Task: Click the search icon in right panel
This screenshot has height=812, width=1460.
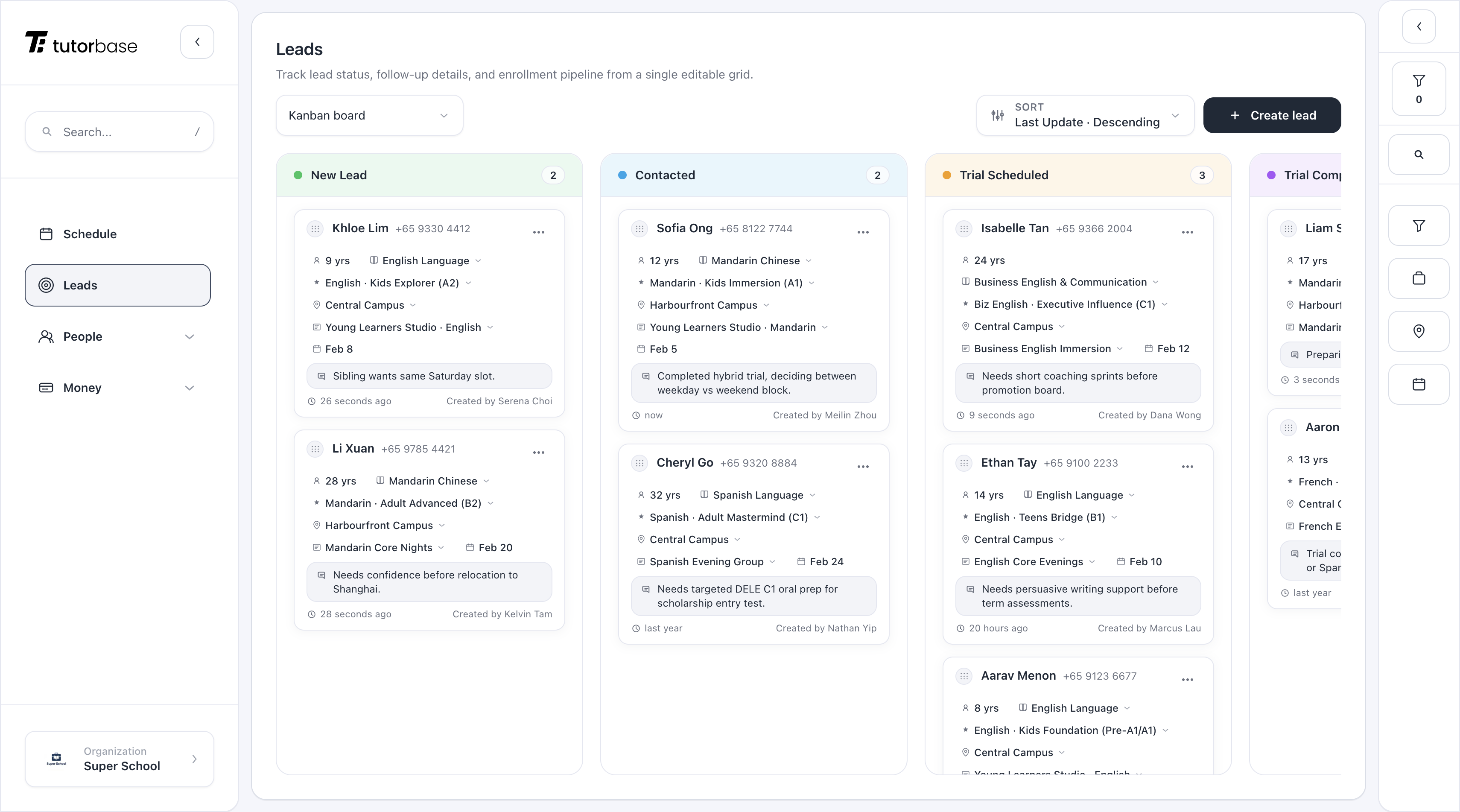Action: tap(1418, 155)
